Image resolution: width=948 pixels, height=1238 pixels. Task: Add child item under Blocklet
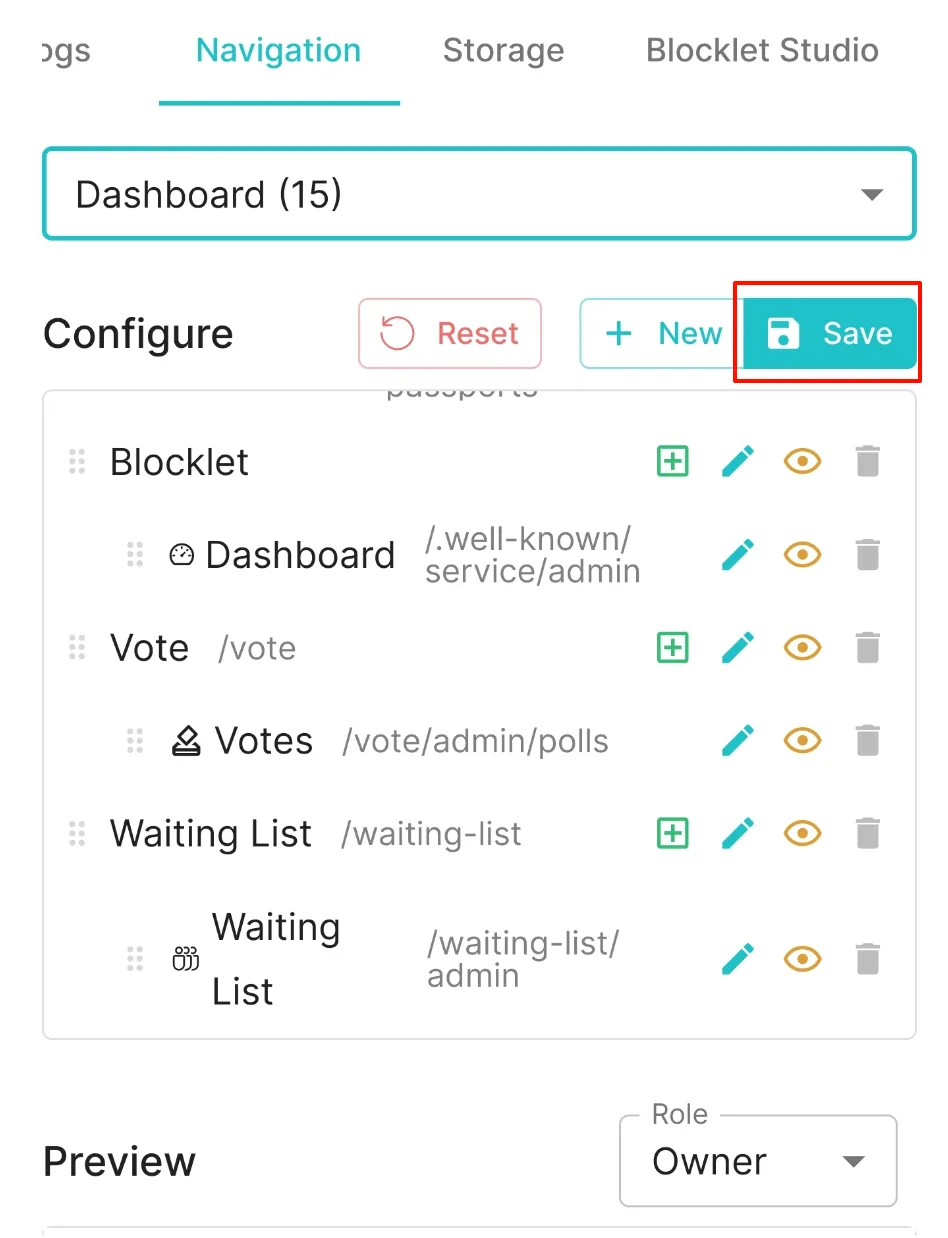[x=673, y=462]
